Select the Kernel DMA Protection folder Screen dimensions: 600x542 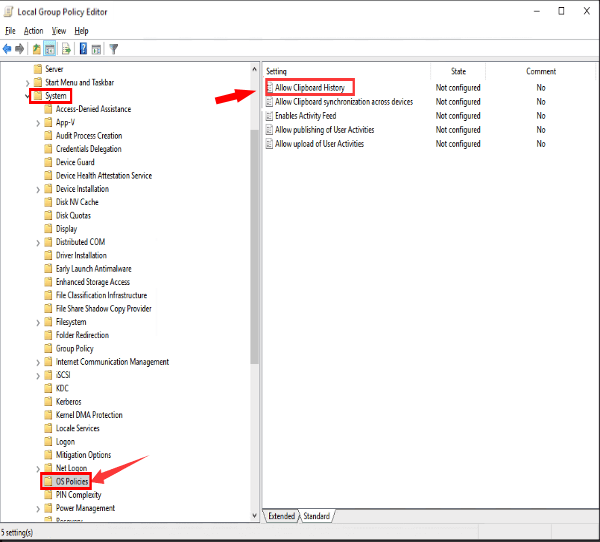89,415
